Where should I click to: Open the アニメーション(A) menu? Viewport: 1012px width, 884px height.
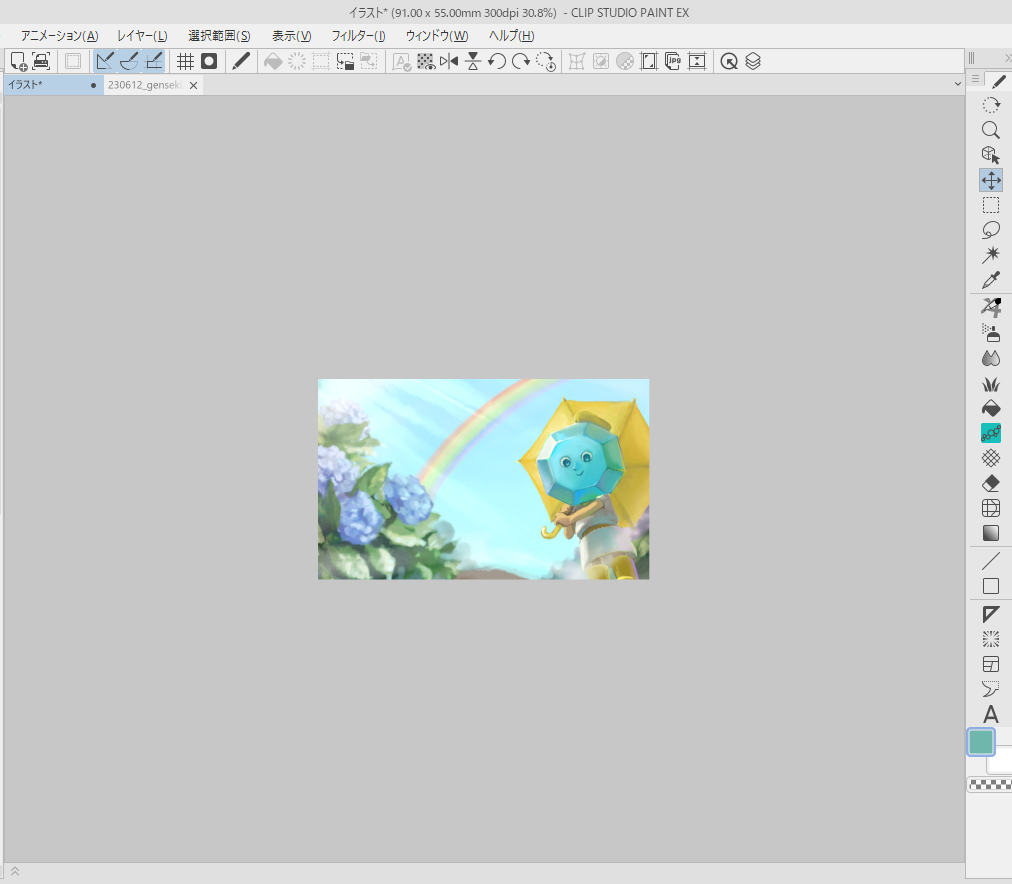click(x=59, y=36)
